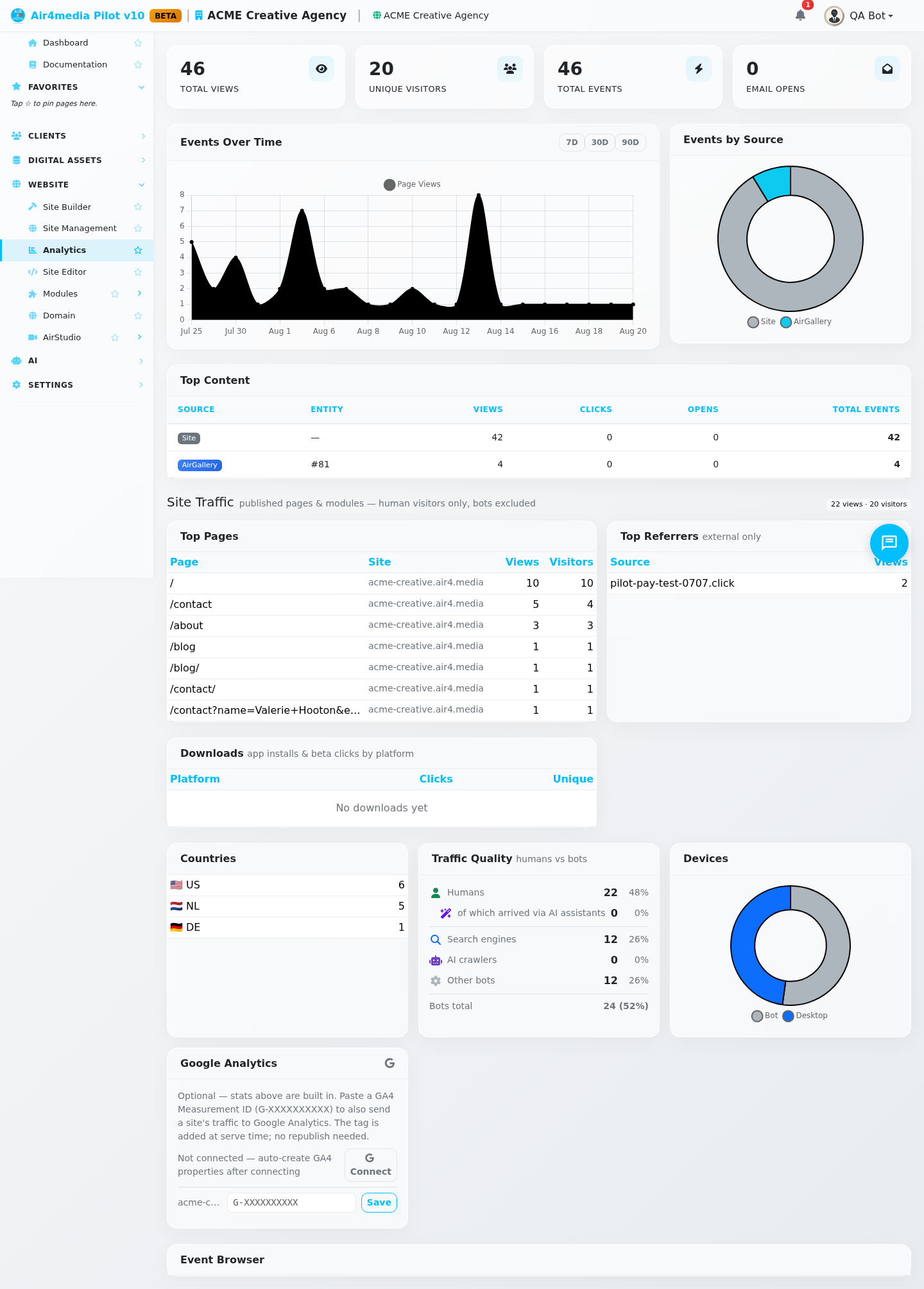
Task: Click the Dashboard home icon in sidebar
Action: tap(33, 43)
